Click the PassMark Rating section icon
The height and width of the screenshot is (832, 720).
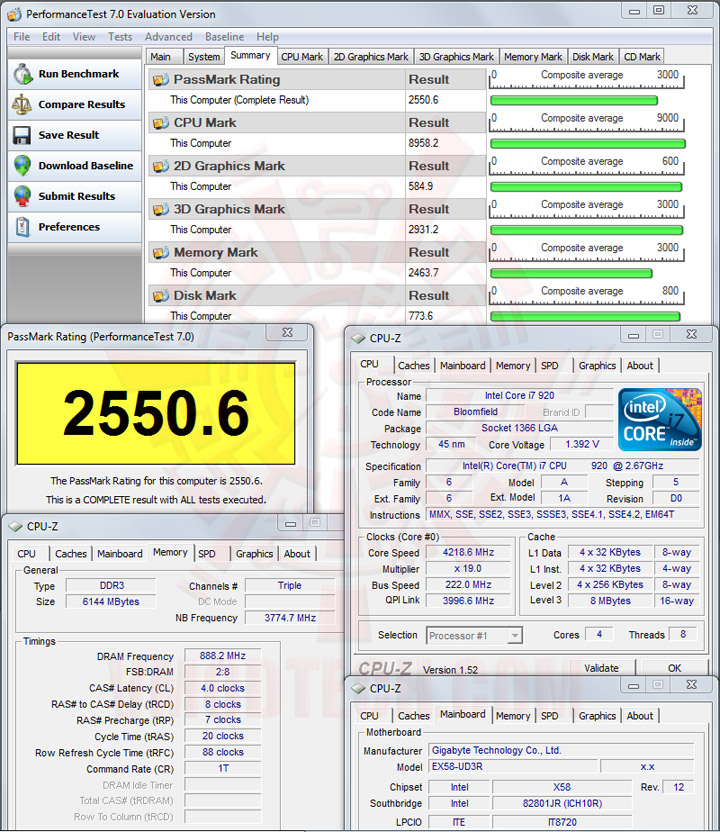tap(161, 80)
